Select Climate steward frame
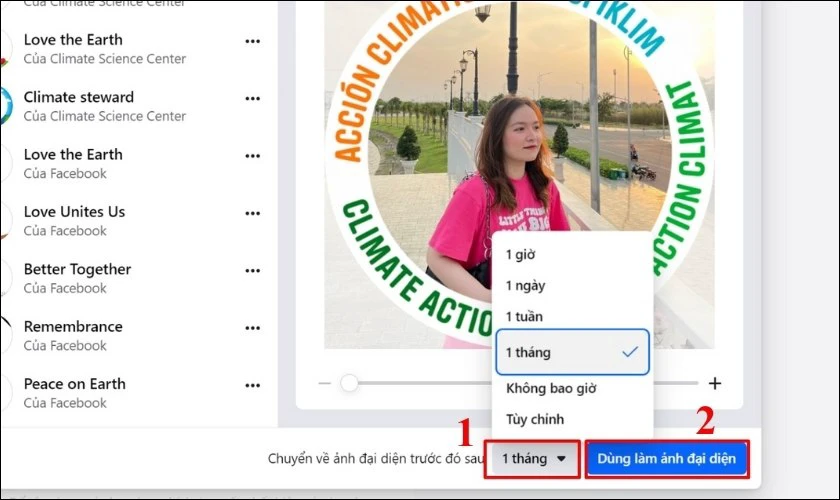This screenshot has height=500, width=840. [134, 106]
